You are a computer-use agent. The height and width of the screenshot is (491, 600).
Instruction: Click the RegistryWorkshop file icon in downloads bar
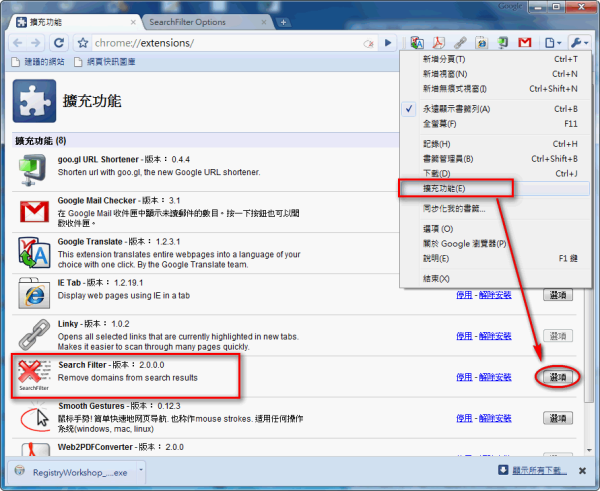[x=20, y=470]
